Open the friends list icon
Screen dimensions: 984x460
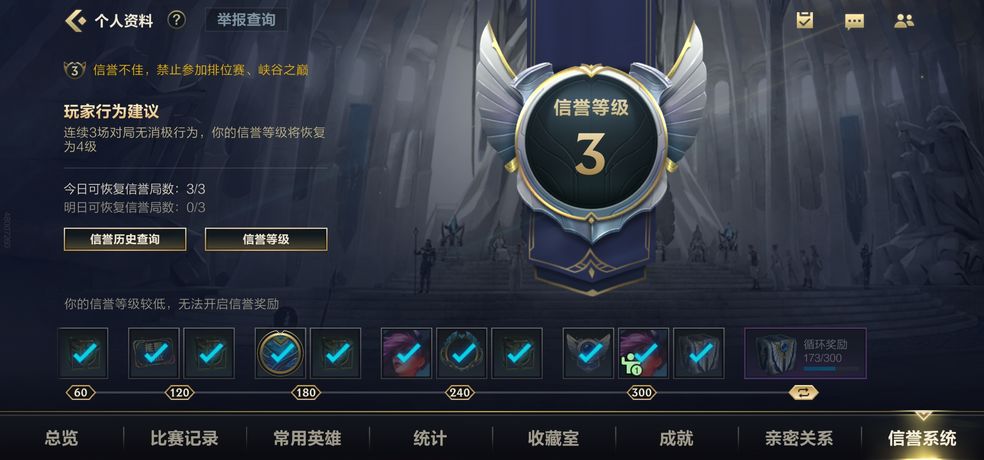[904, 21]
